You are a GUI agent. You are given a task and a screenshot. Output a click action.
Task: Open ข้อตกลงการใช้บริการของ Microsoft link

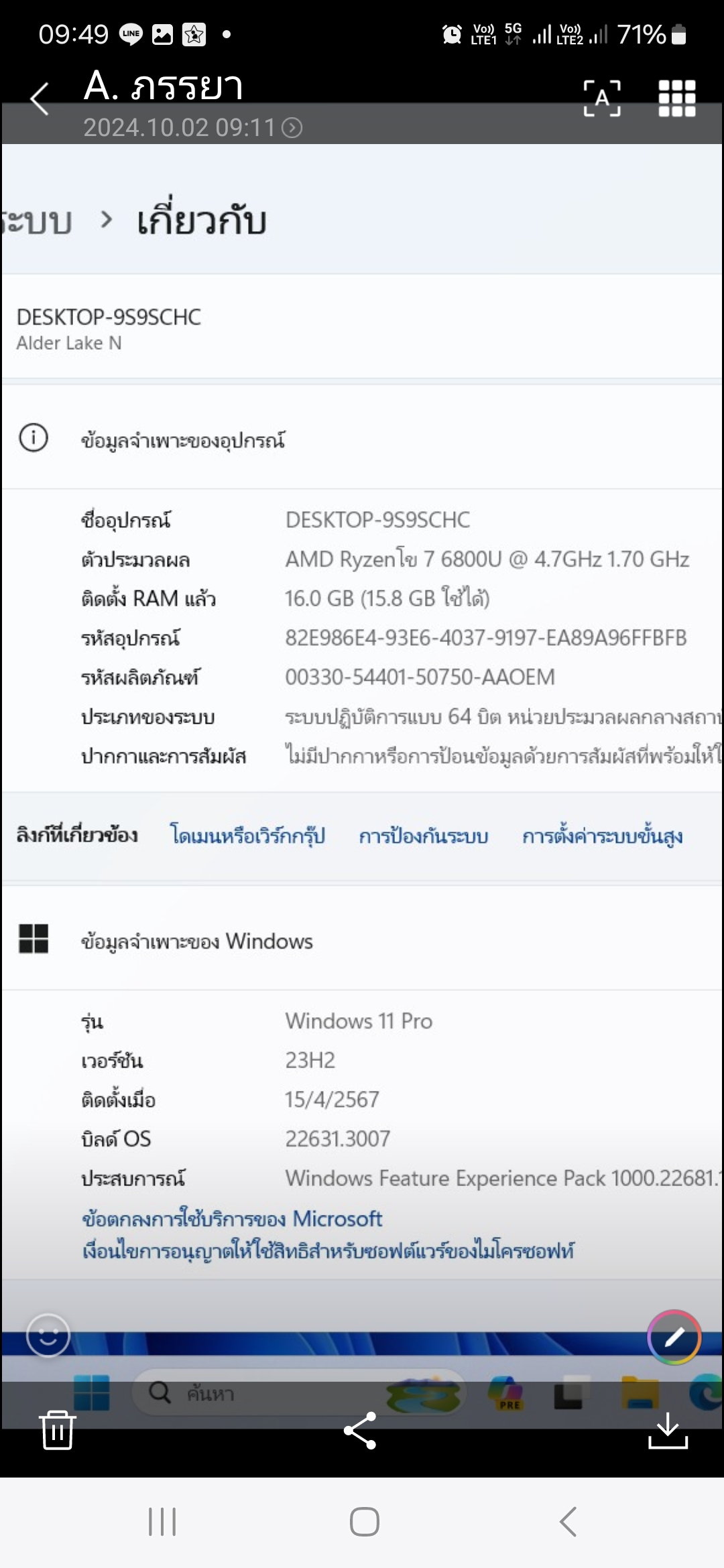click(x=232, y=1218)
